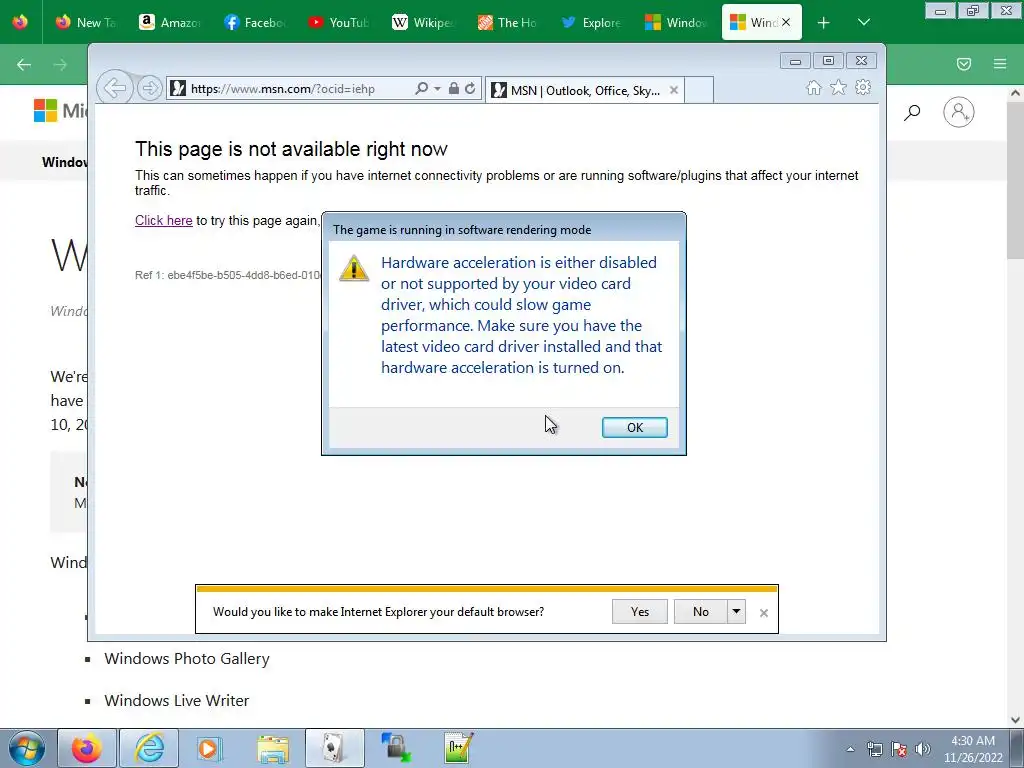Screen dimensions: 1024x768
Task: Show hidden system tray icons arrow
Action: [x=850, y=749]
